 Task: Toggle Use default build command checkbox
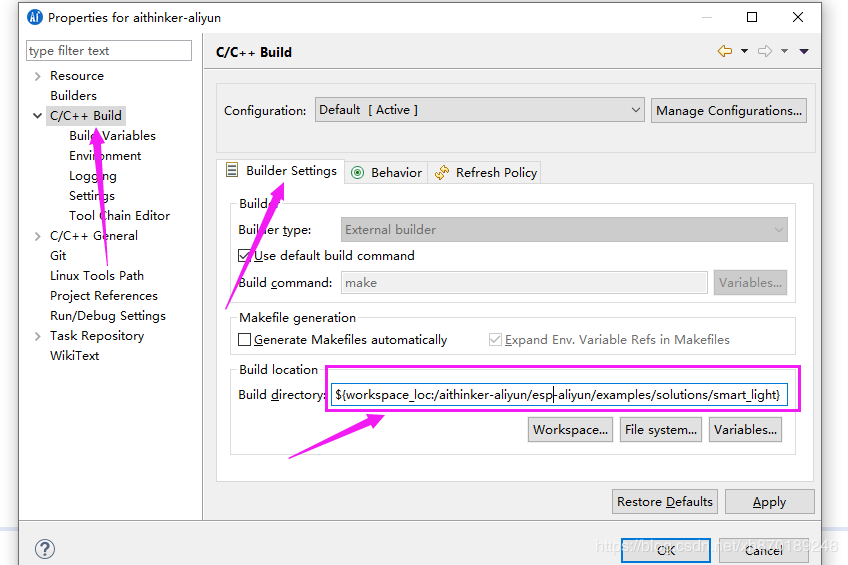coord(244,256)
